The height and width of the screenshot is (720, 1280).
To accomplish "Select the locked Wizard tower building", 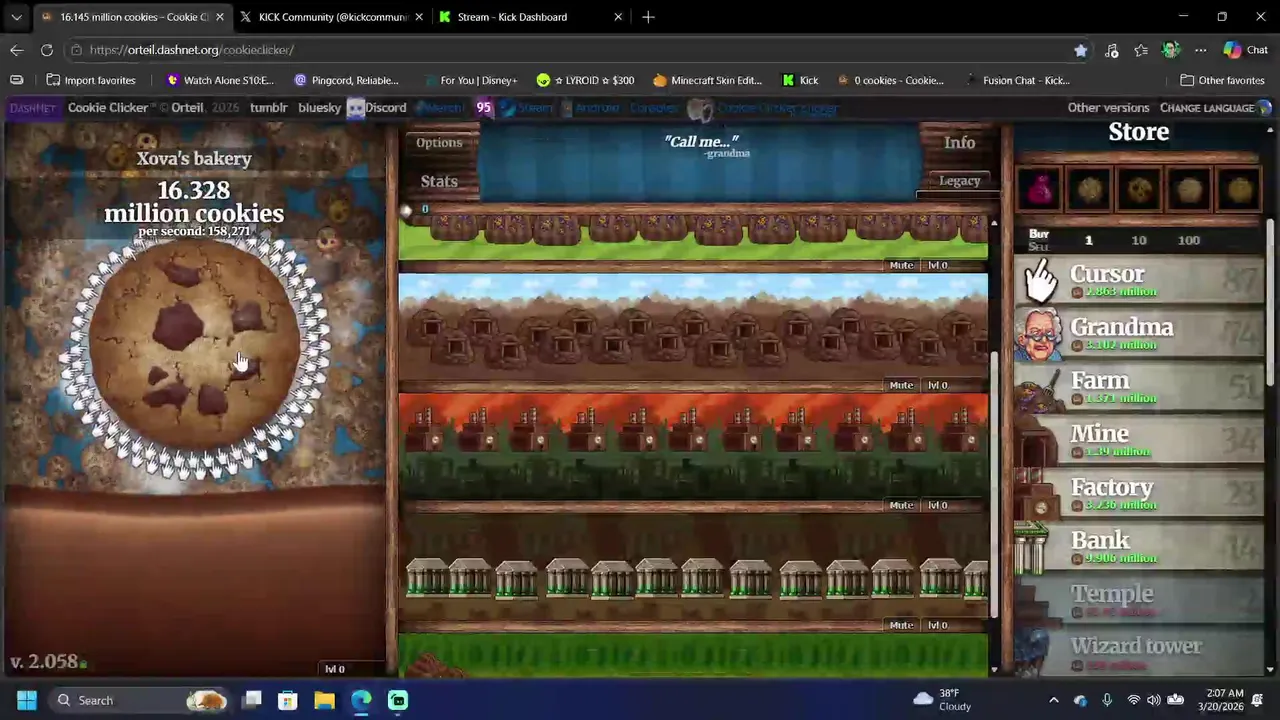I will click(1138, 652).
